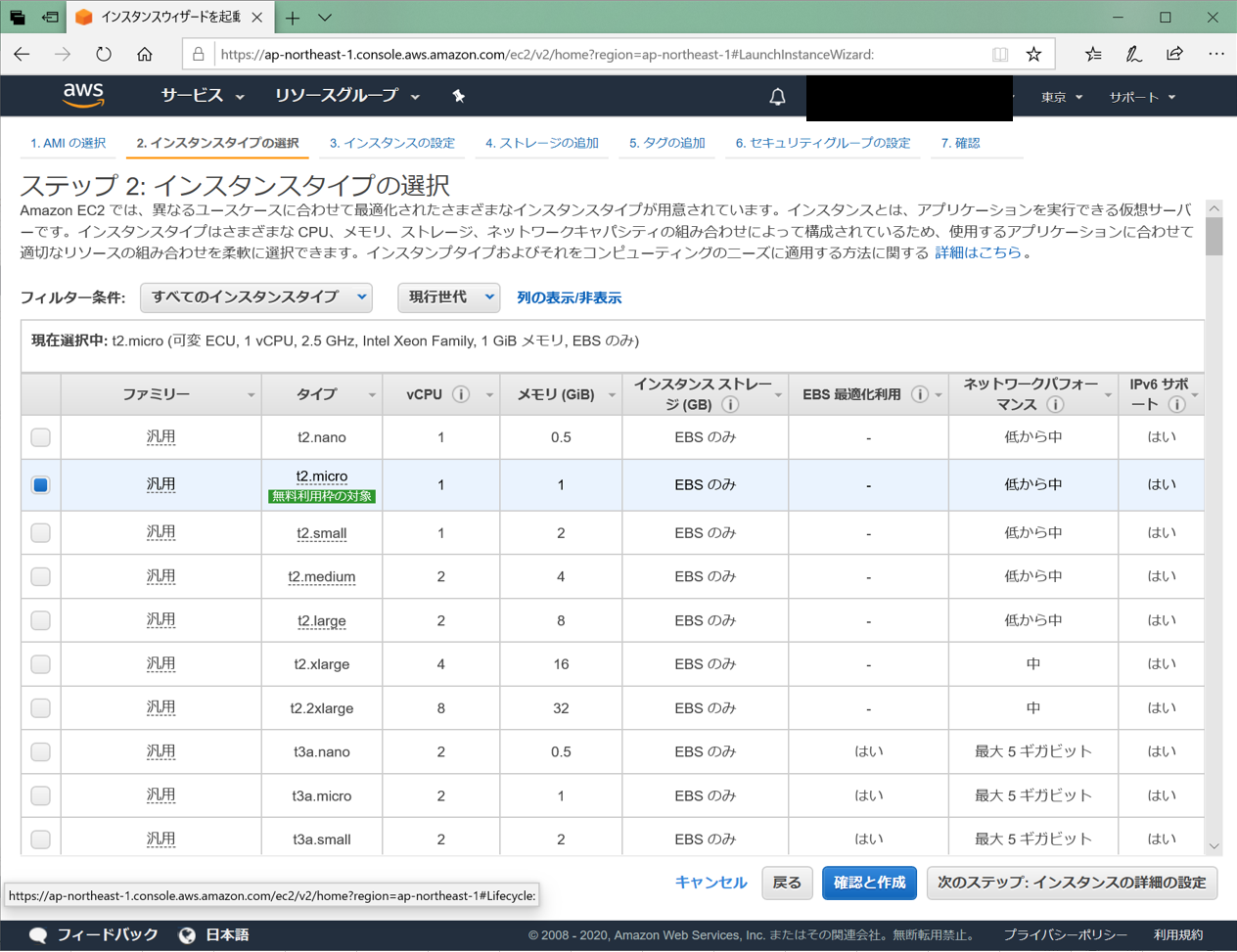Click the share page icon

1174,54
